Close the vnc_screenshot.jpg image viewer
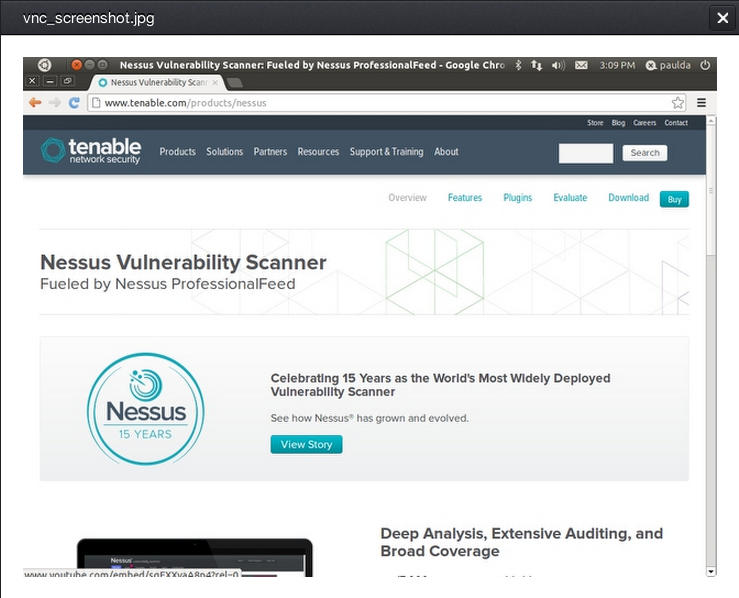739x598 pixels. (x=722, y=18)
